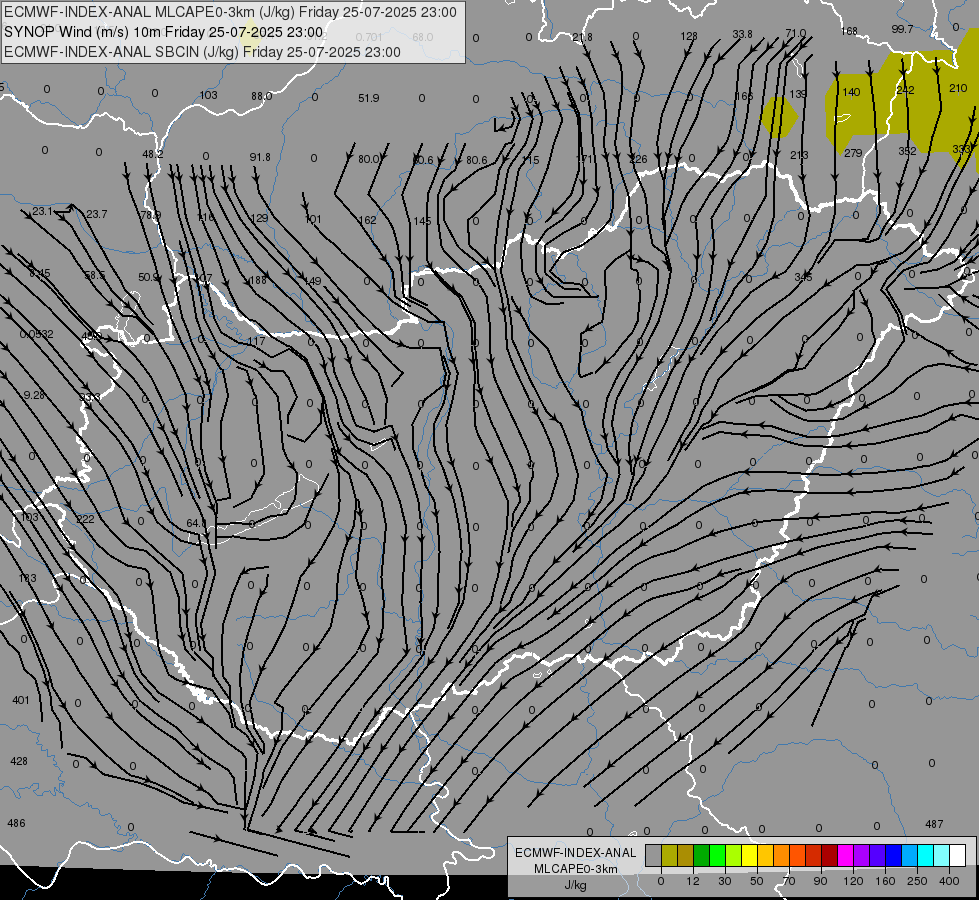Select the map value 48.2
The width and height of the screenshot is (979, 900).
coord(152,154)
